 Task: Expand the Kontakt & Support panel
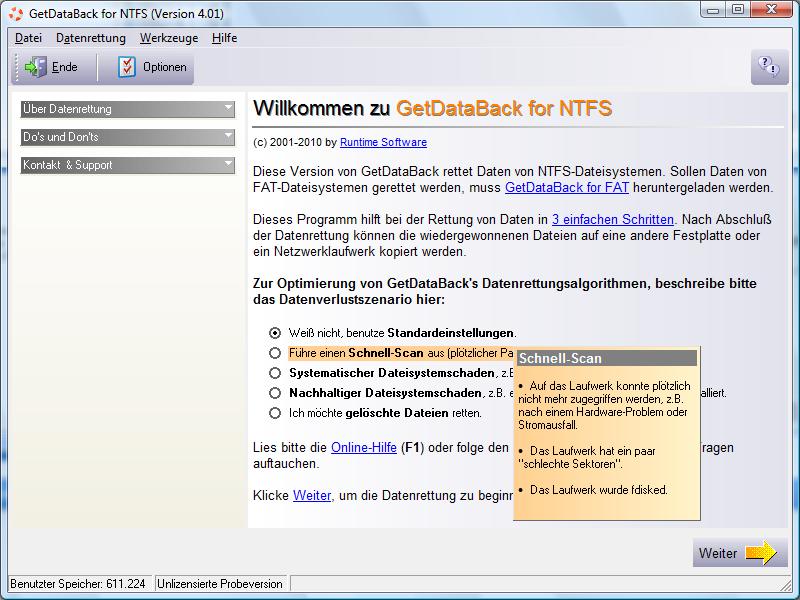pos(128,165)
